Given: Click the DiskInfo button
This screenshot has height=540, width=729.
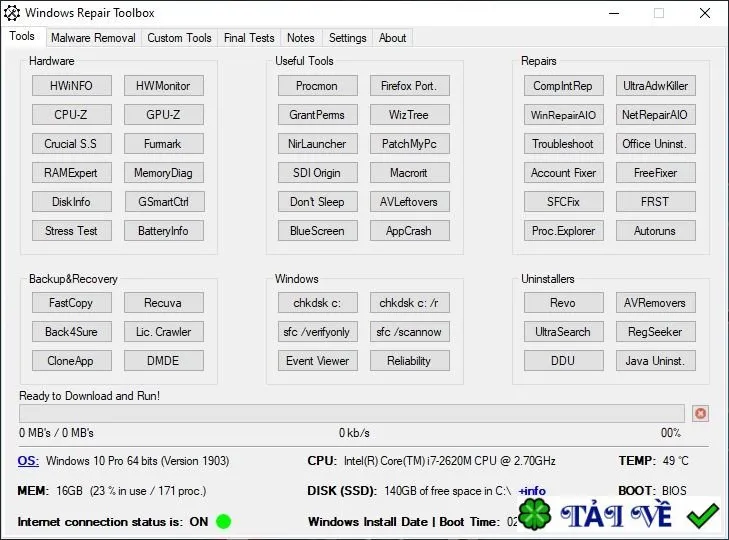Looking at the screenshot, I should (x=72, y=201).
